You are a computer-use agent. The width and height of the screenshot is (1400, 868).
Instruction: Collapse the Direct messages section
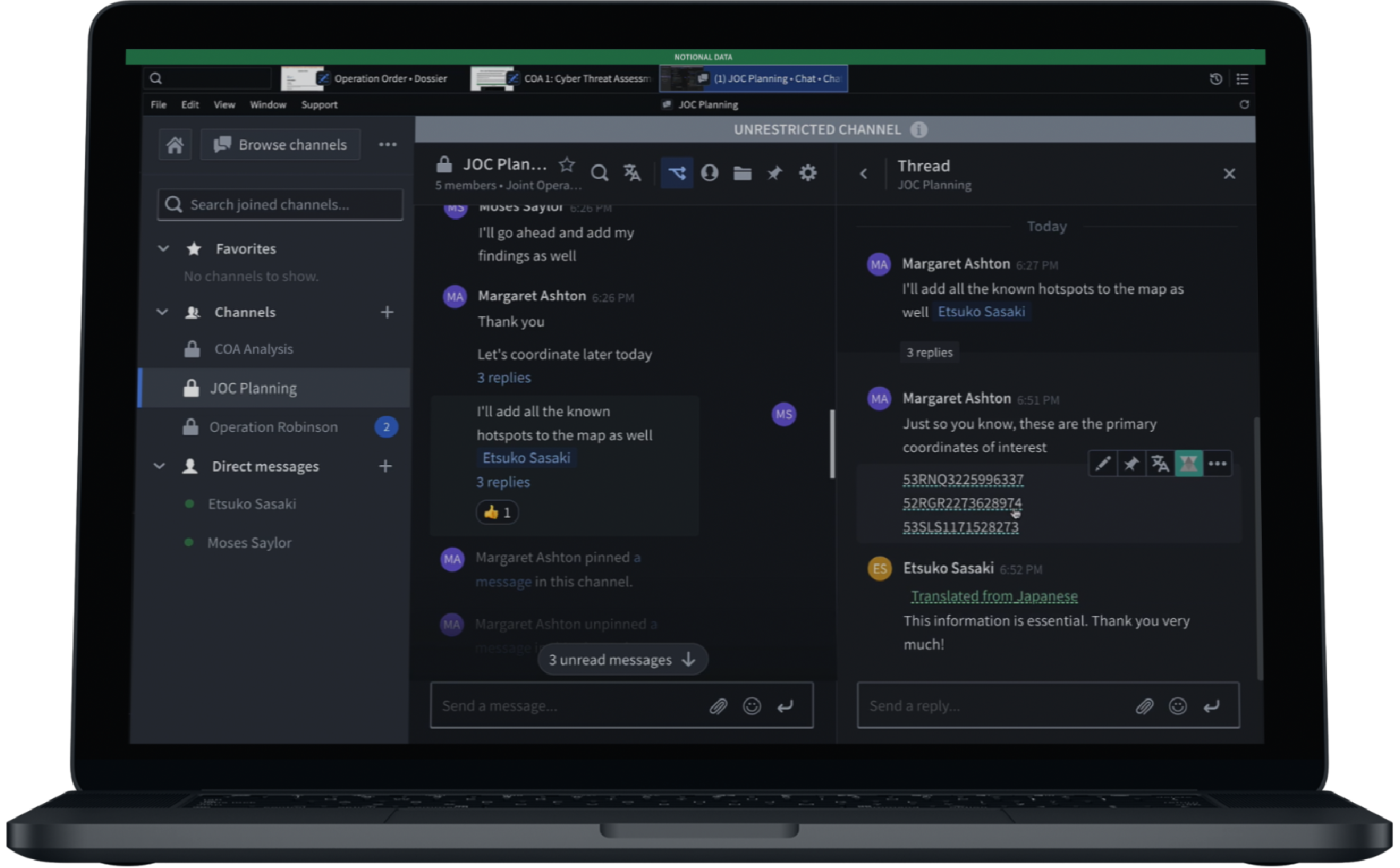point(158,466)
